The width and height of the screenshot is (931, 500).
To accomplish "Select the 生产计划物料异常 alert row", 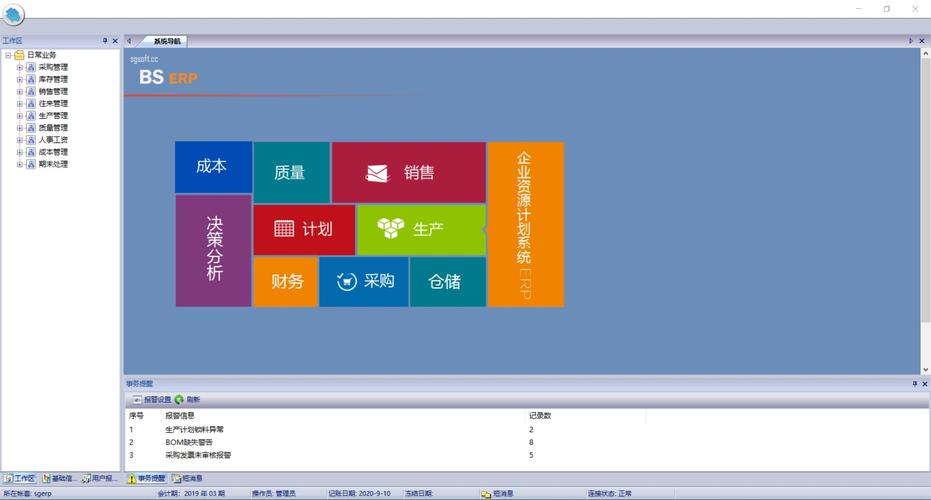I will 527,429.
